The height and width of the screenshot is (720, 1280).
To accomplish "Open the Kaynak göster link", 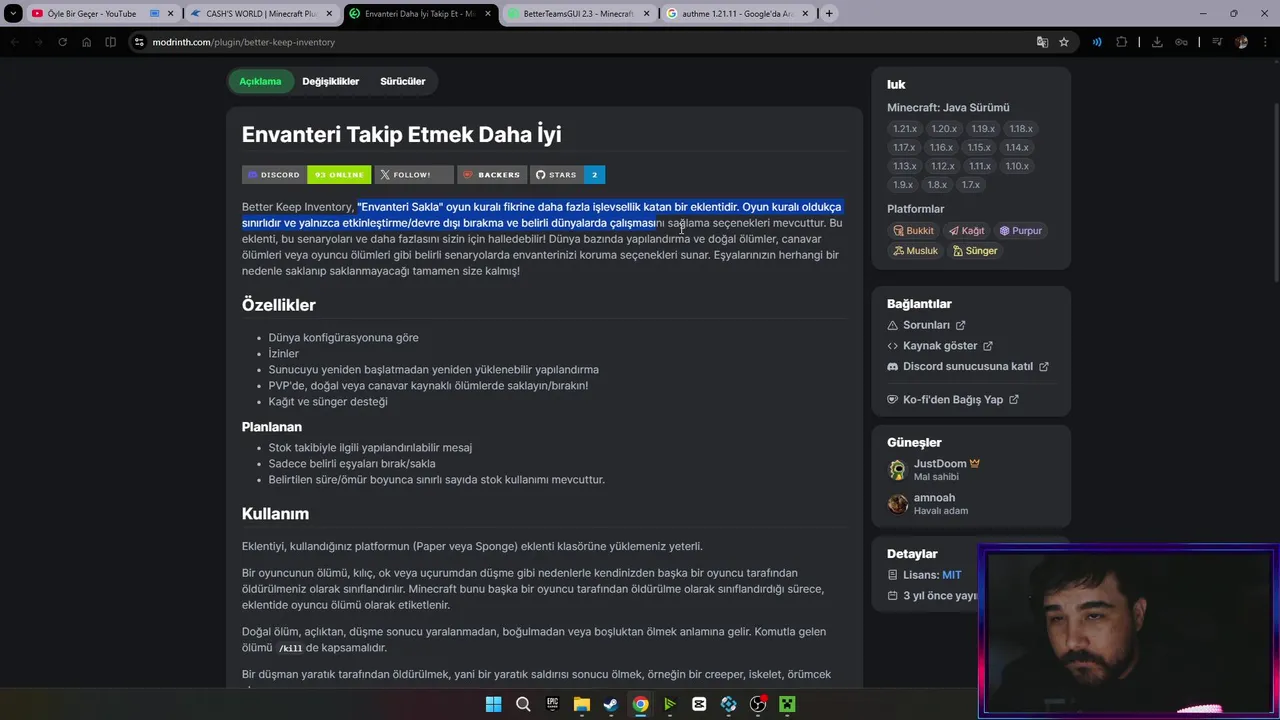I will point(940,346).
